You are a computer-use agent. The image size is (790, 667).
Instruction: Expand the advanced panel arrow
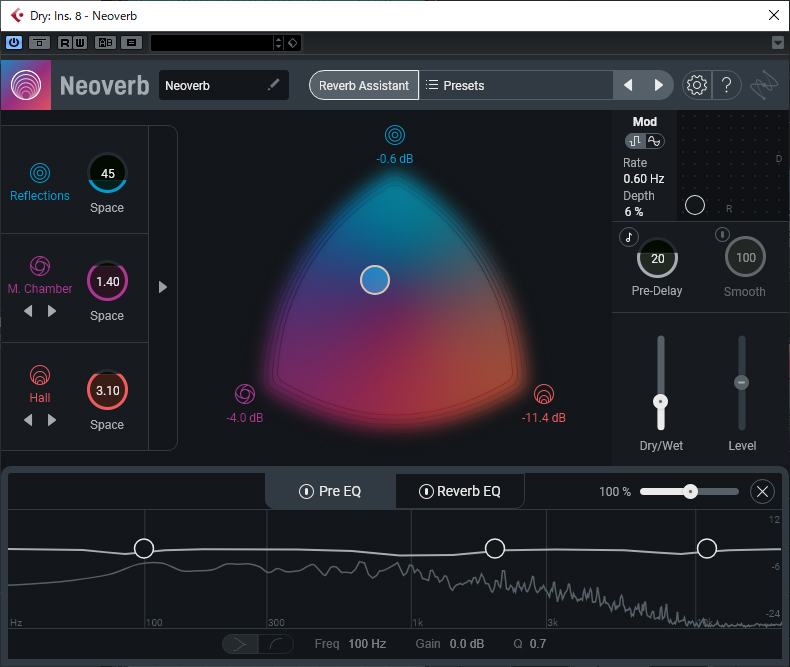(163, 287)
